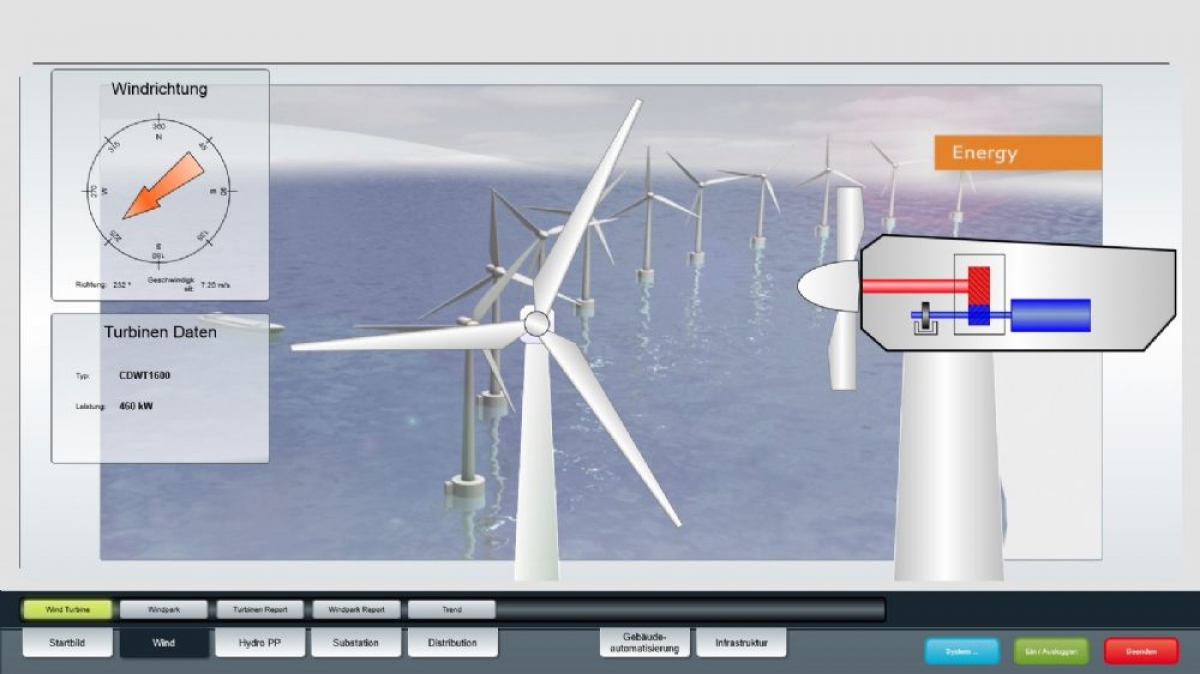Go to the Startbild screen
The height and width of the screenshot is (674, 1200).
[x=67, y=643]
